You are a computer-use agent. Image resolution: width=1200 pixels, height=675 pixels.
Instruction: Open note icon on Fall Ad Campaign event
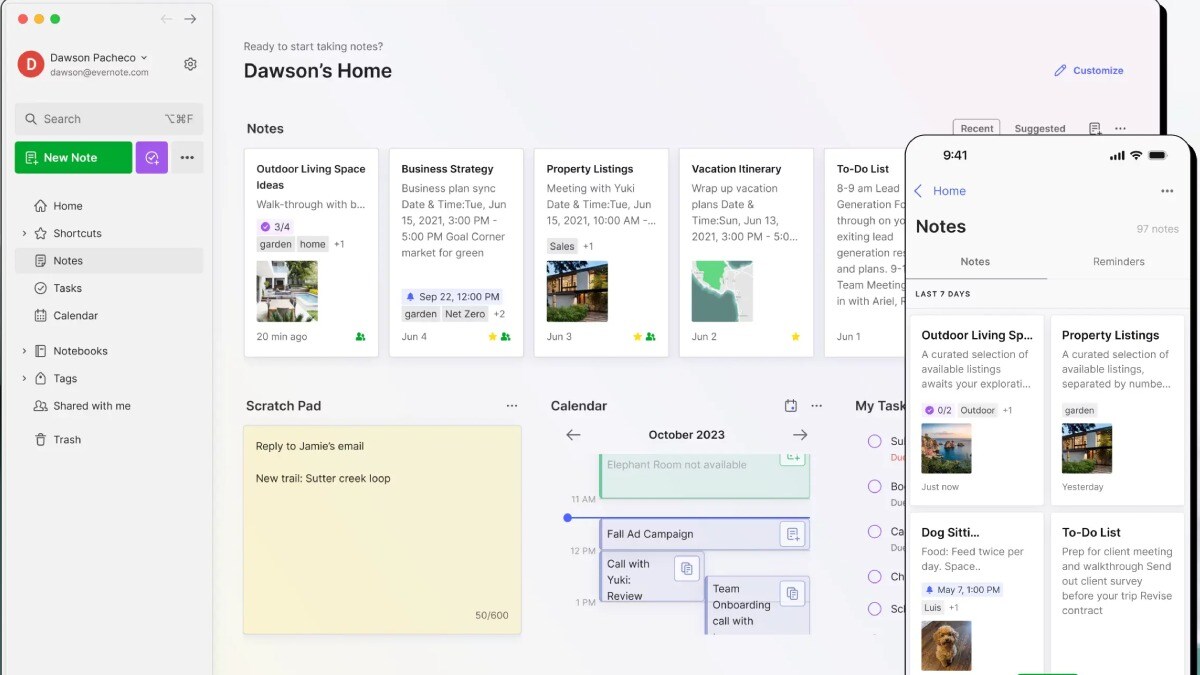pos(792,534)
